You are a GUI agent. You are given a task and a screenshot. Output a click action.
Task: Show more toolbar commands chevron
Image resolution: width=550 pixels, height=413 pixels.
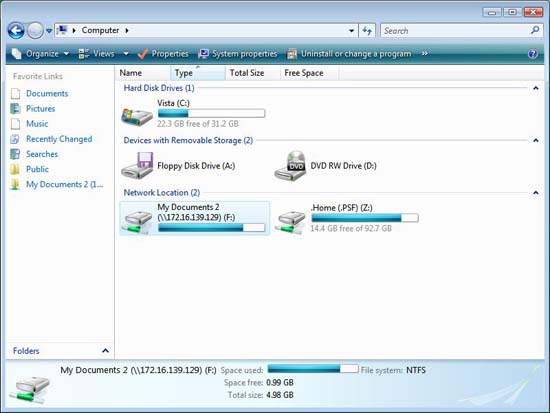(424, 54)
